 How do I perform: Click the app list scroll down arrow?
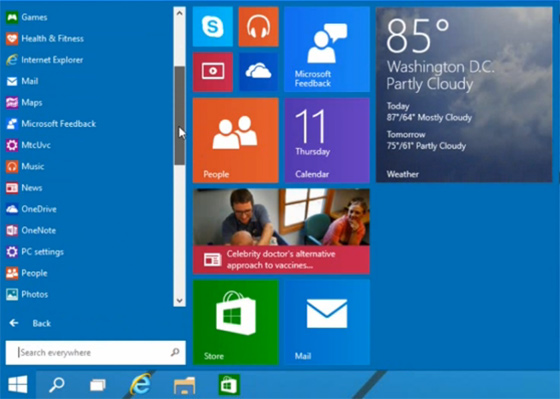[x=180, y=300]
